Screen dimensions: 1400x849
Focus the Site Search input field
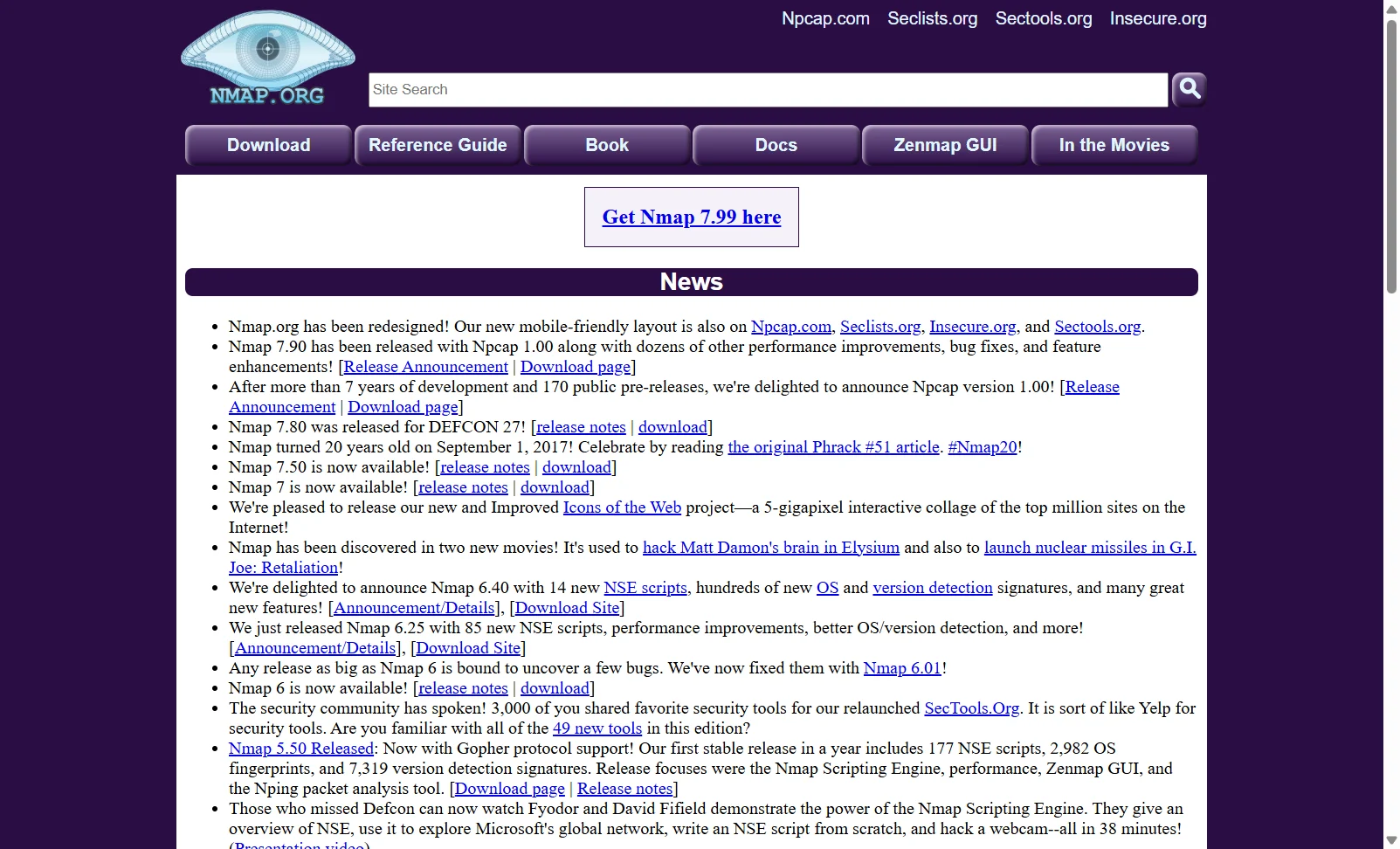click(768, 90)
